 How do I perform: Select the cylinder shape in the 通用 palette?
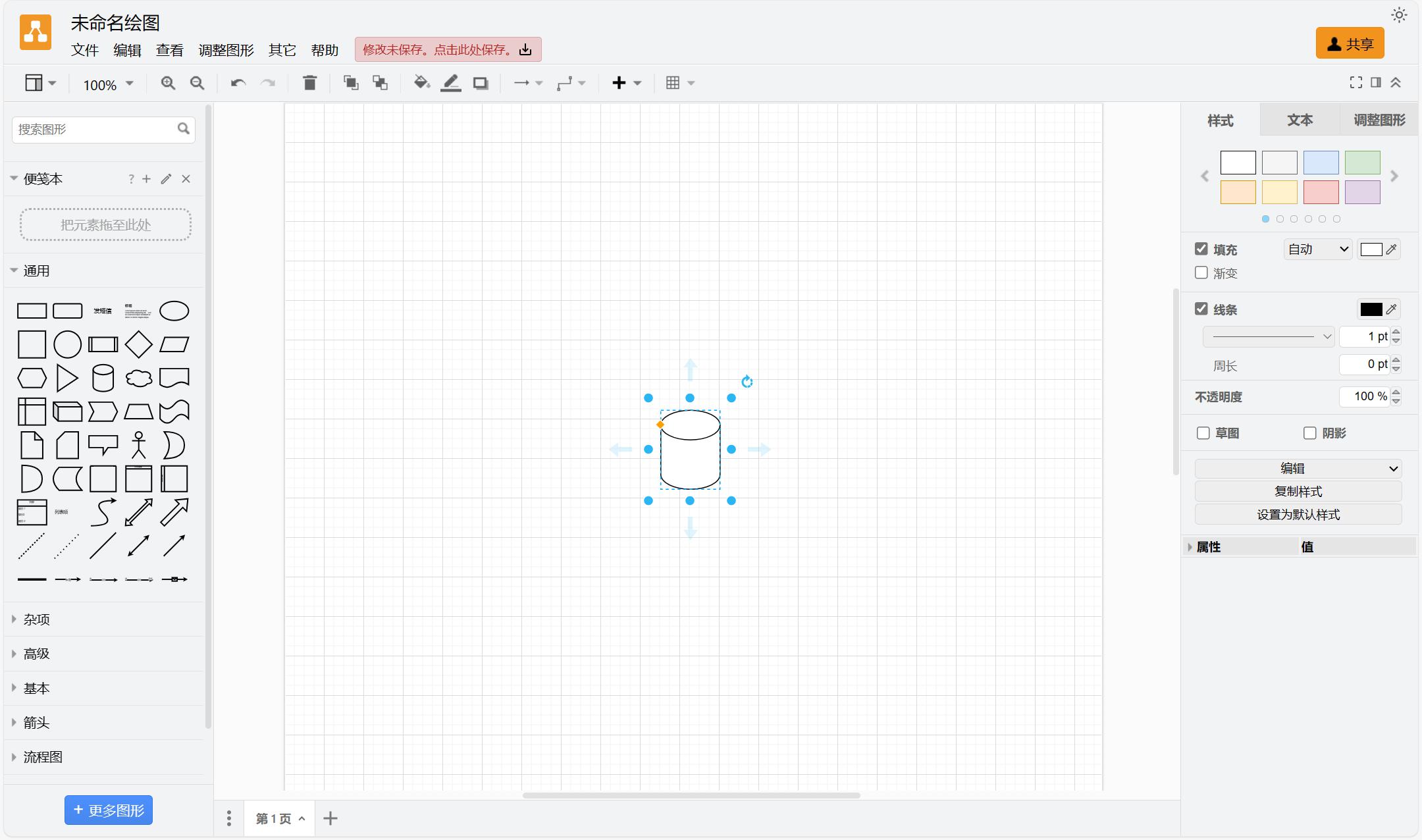pyautogui.click(x=103, y=378)
